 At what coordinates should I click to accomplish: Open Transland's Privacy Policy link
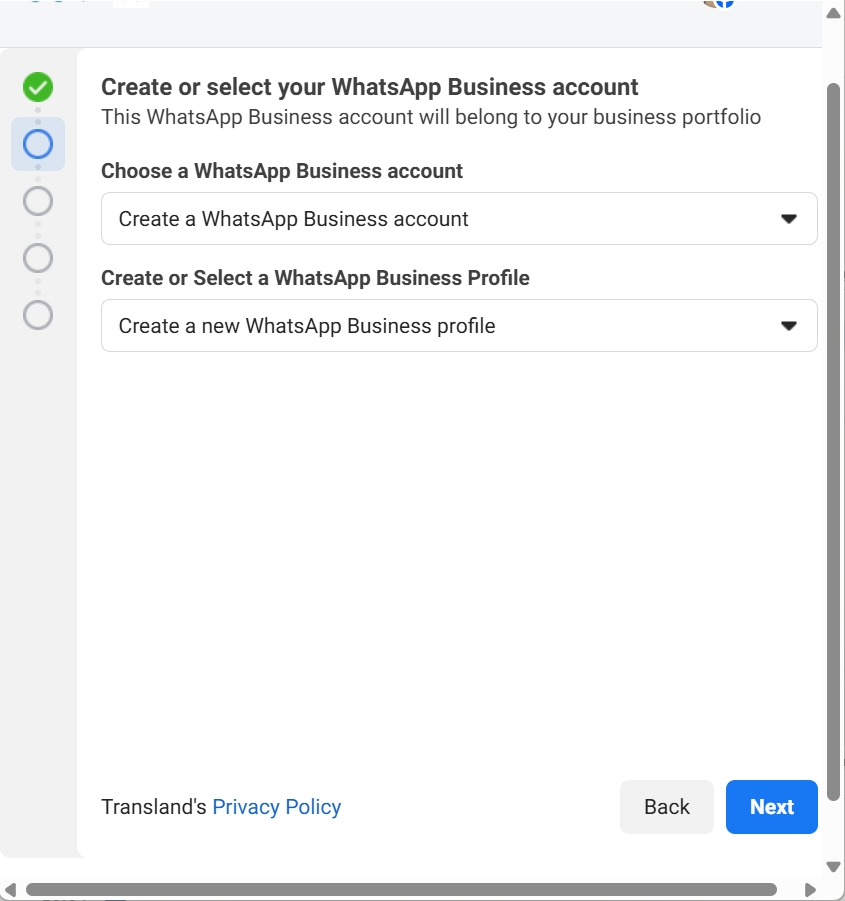(277, 807)
